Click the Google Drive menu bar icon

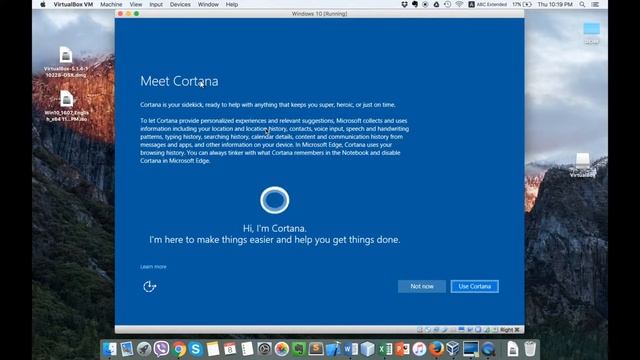[436, 4]
